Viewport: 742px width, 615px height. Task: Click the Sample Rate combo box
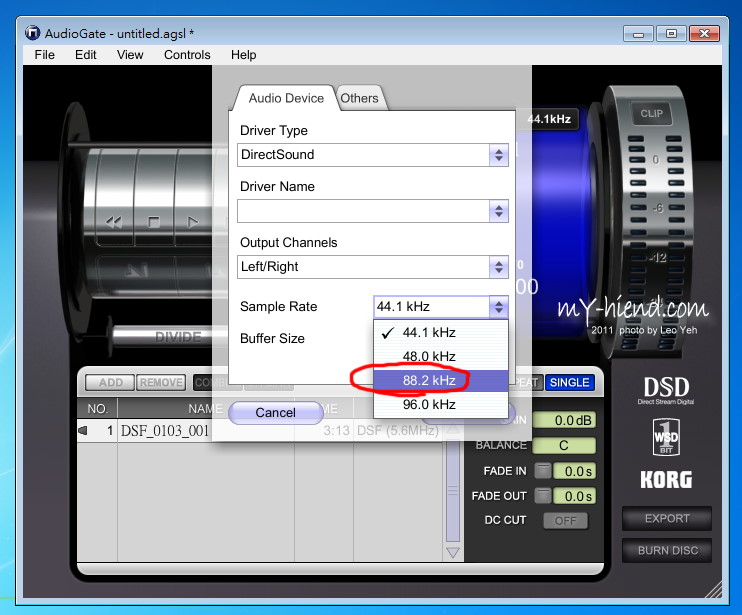click(x=441, y=307)
